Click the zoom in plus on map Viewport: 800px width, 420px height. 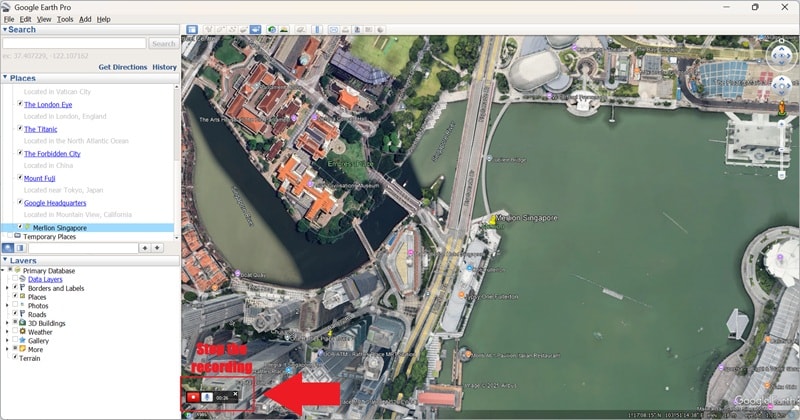point(781,124)
